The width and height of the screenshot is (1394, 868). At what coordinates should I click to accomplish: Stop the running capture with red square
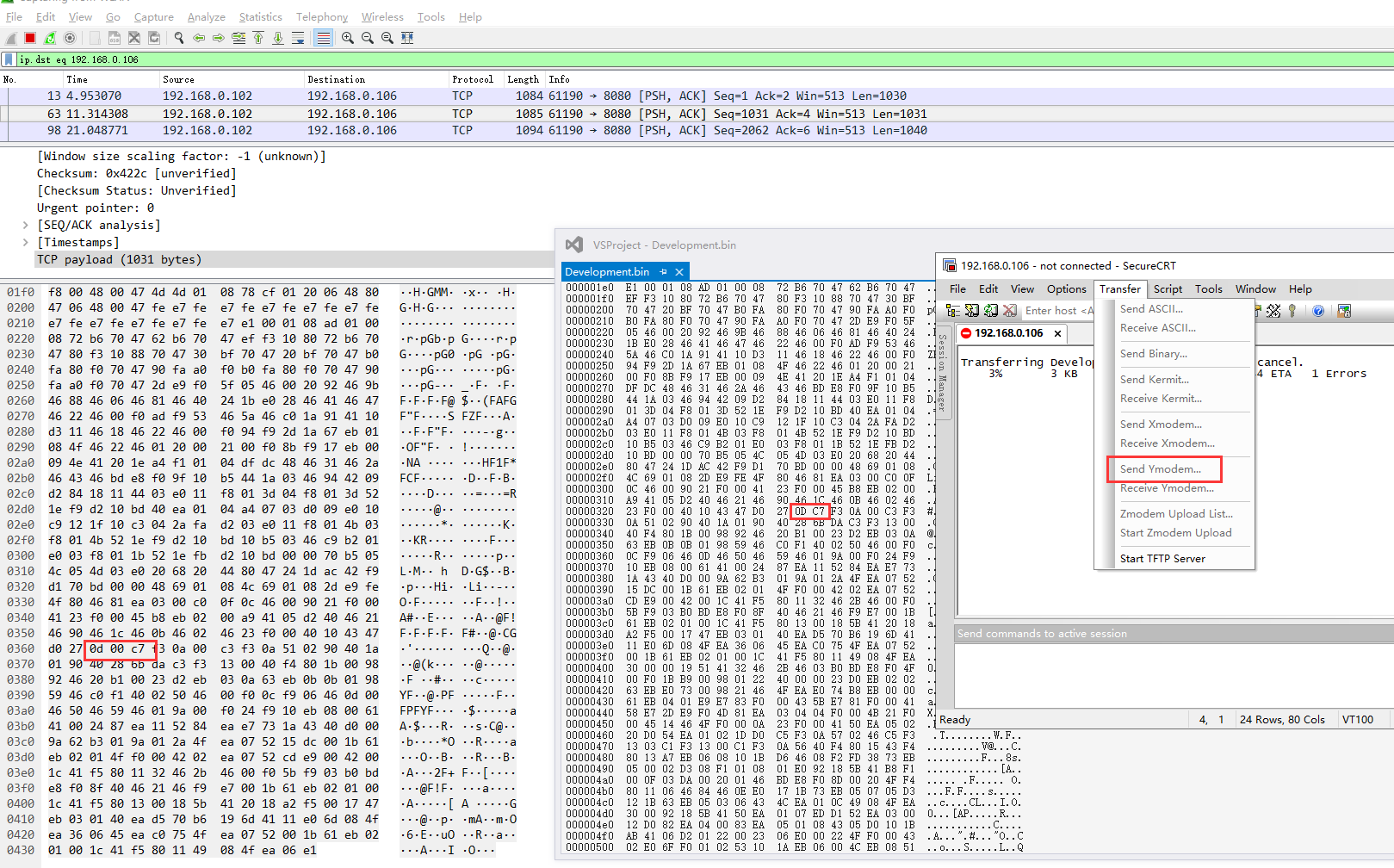30,38
